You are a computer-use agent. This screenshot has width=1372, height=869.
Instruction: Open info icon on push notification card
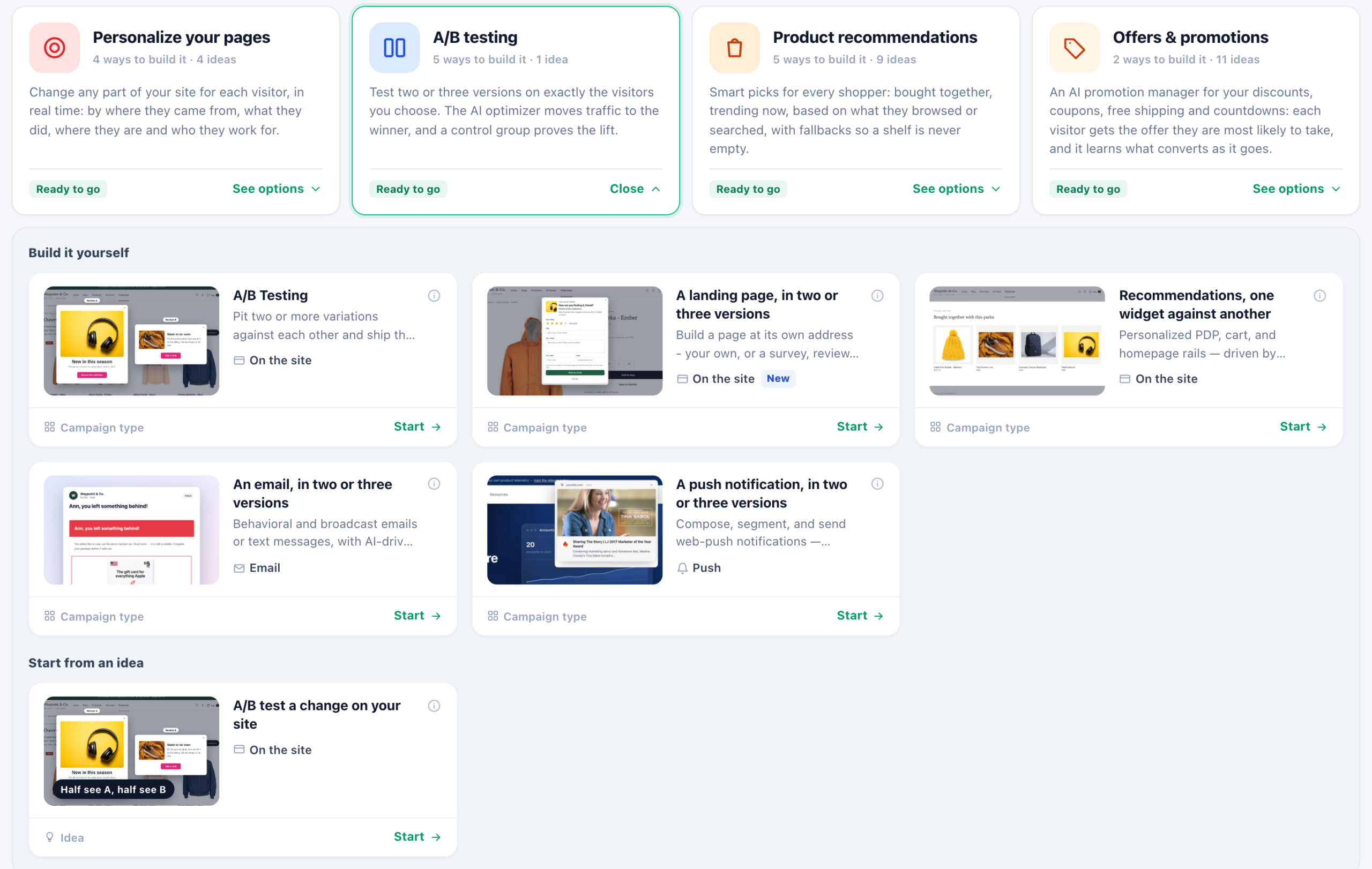point(877,484)
